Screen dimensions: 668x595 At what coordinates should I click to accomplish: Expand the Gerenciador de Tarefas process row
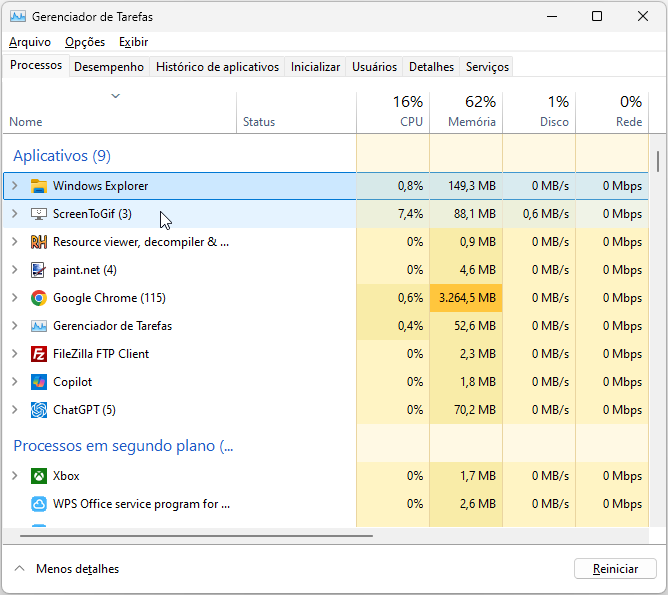tap(14, 325)
